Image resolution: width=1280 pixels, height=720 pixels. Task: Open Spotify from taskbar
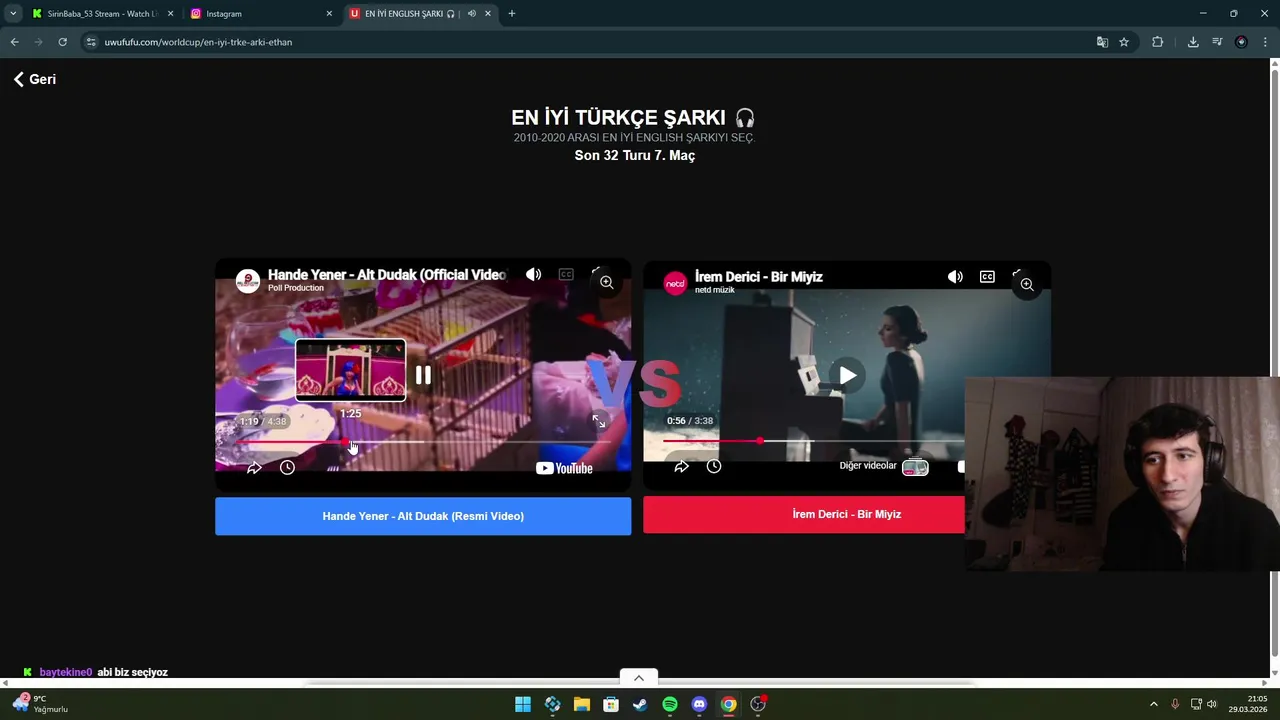[x=670, y=704]
